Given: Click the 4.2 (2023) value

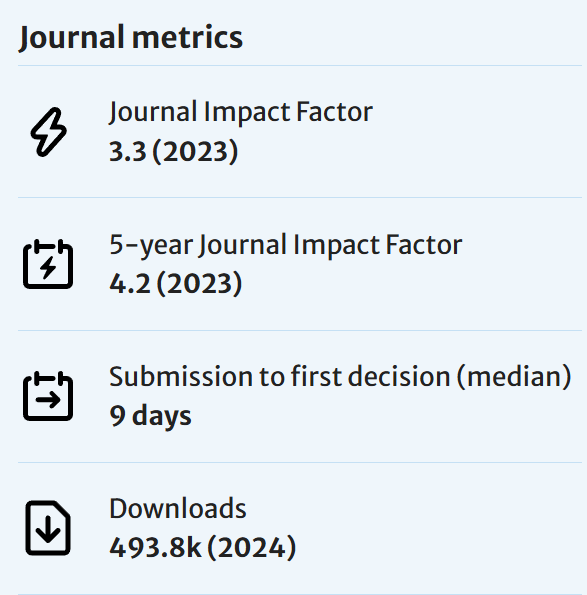Looking at the screenshot, I should click(x=175, y=283).
